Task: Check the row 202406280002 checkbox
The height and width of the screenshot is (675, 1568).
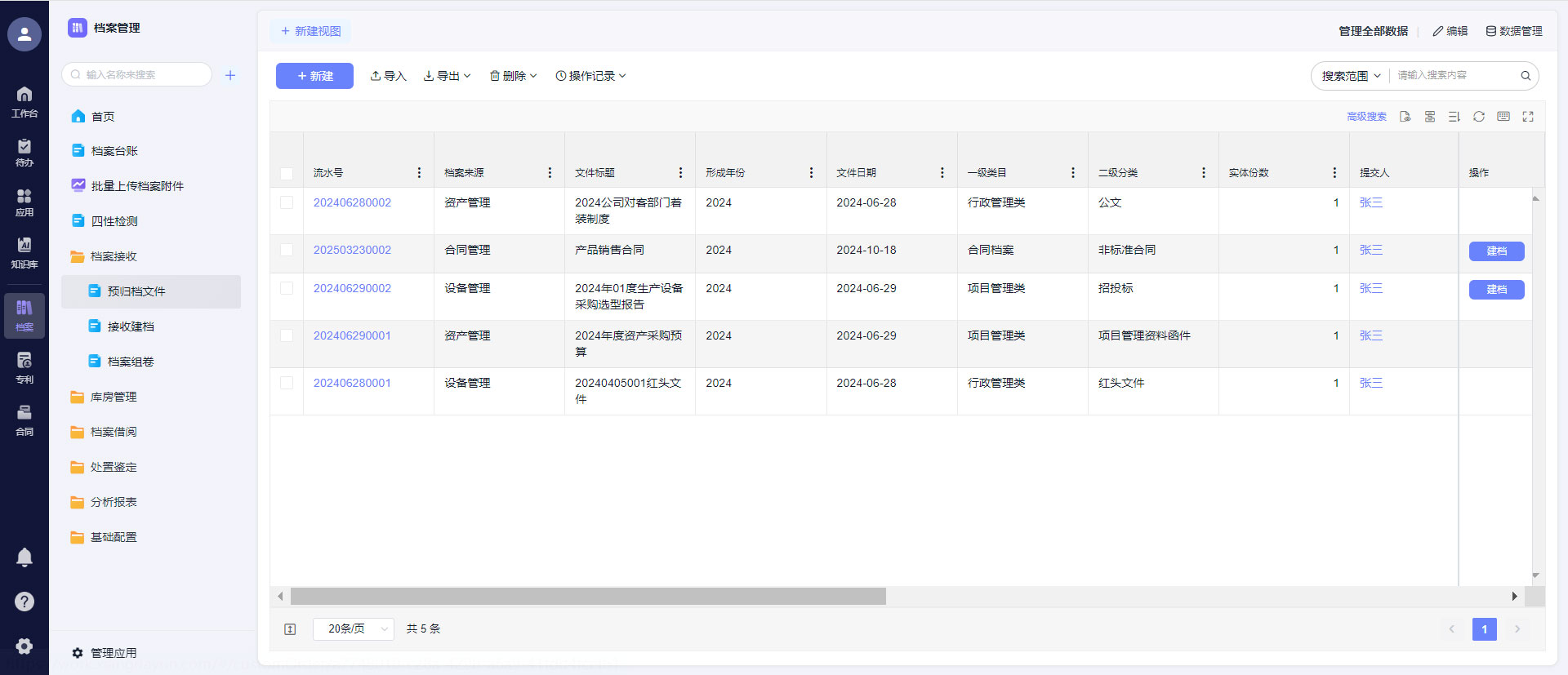Action: (x=287, y=202)
